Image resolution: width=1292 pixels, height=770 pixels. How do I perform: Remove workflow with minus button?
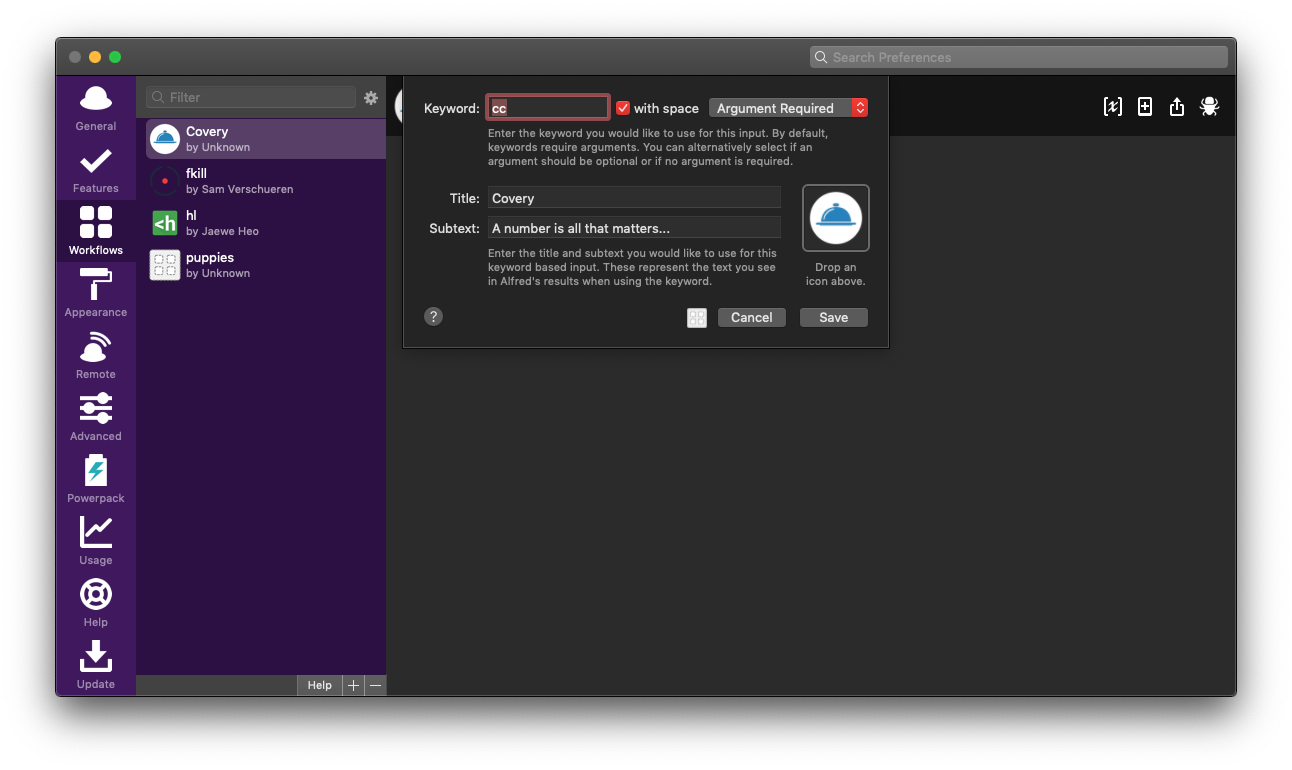pyautogui.click(x=375, y=685)
